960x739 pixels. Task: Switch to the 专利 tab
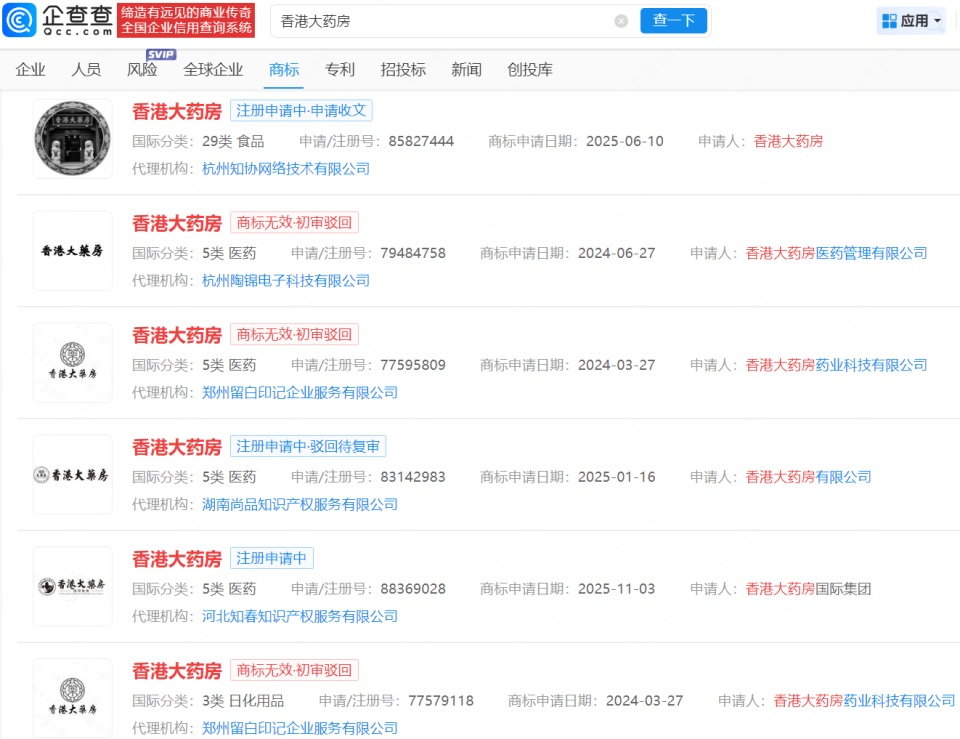point(340,69)
